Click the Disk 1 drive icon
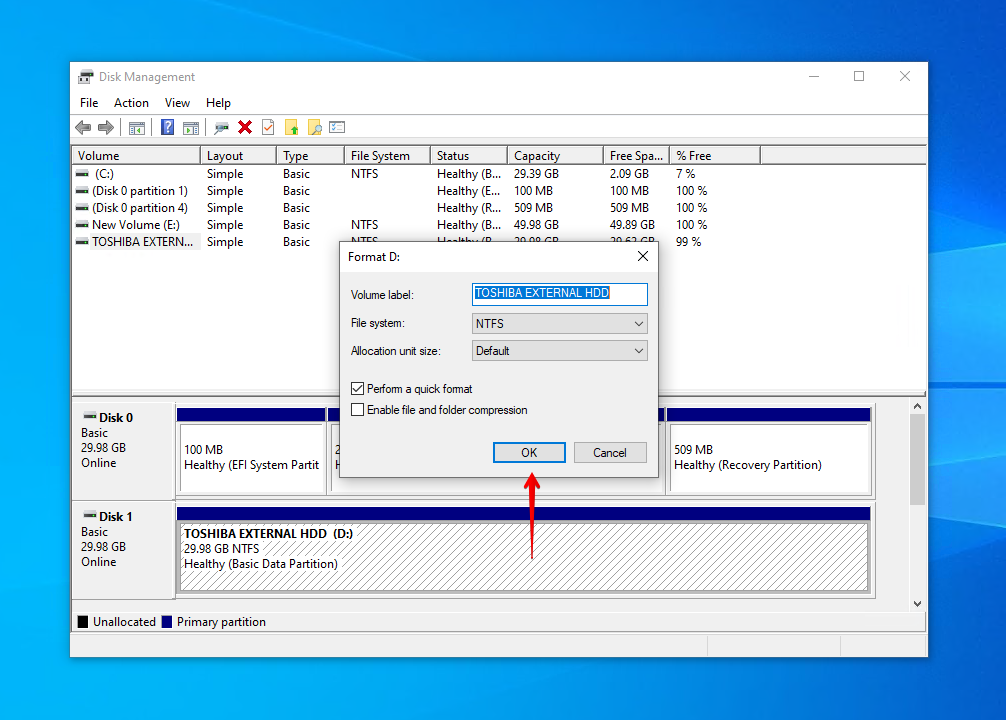Screen dimensions: 1006x720 coord(90,515)
